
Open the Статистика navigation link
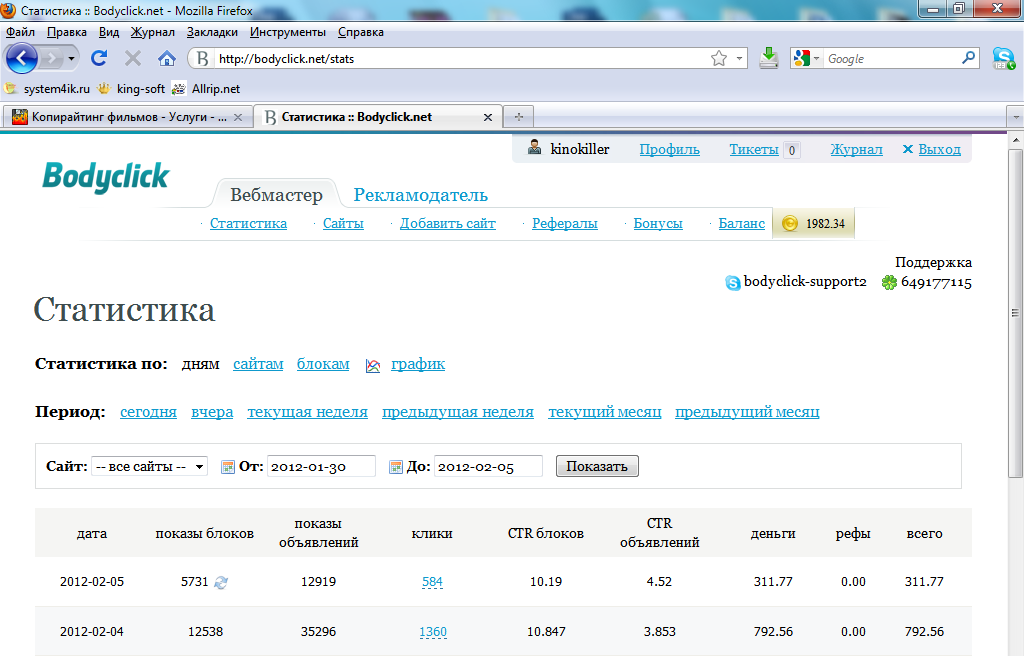click(x=248, y=223)
